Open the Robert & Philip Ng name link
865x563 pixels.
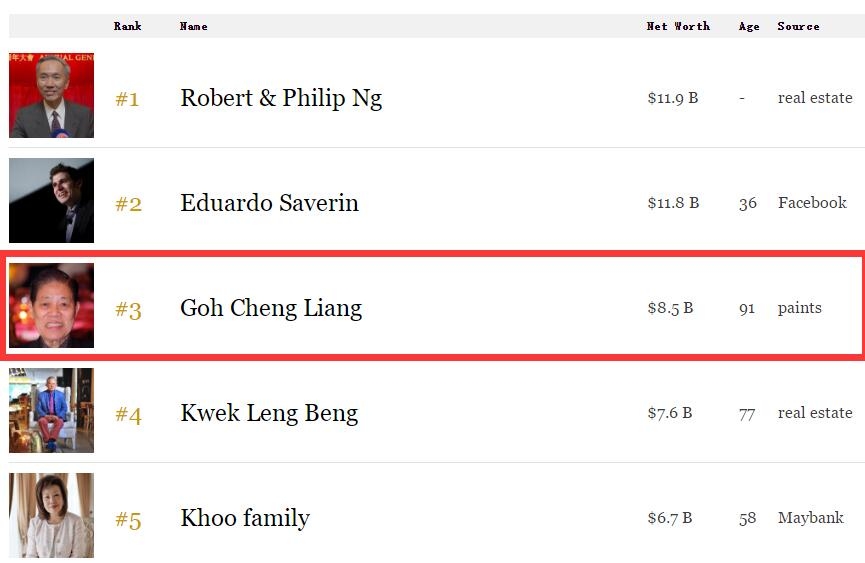[x=281, y=98]
